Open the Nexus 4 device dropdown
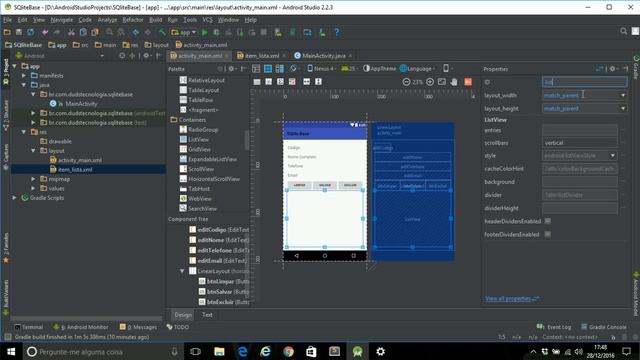640x360 pixels. tap(321, 69)
